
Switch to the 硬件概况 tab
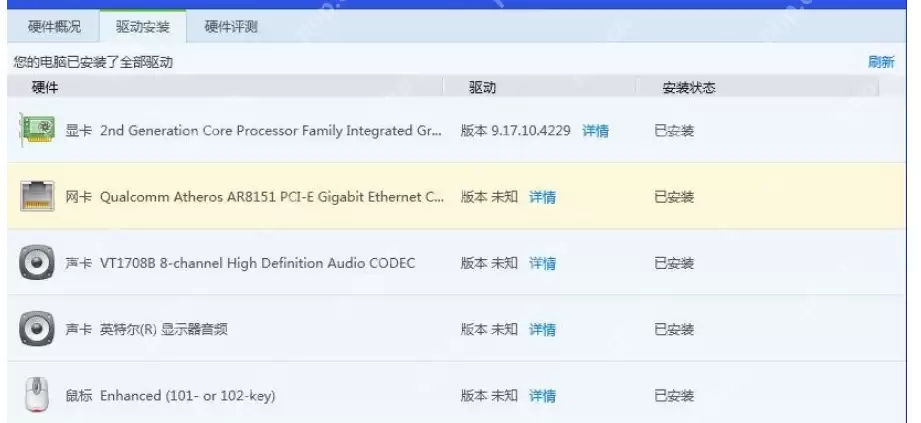54,26
